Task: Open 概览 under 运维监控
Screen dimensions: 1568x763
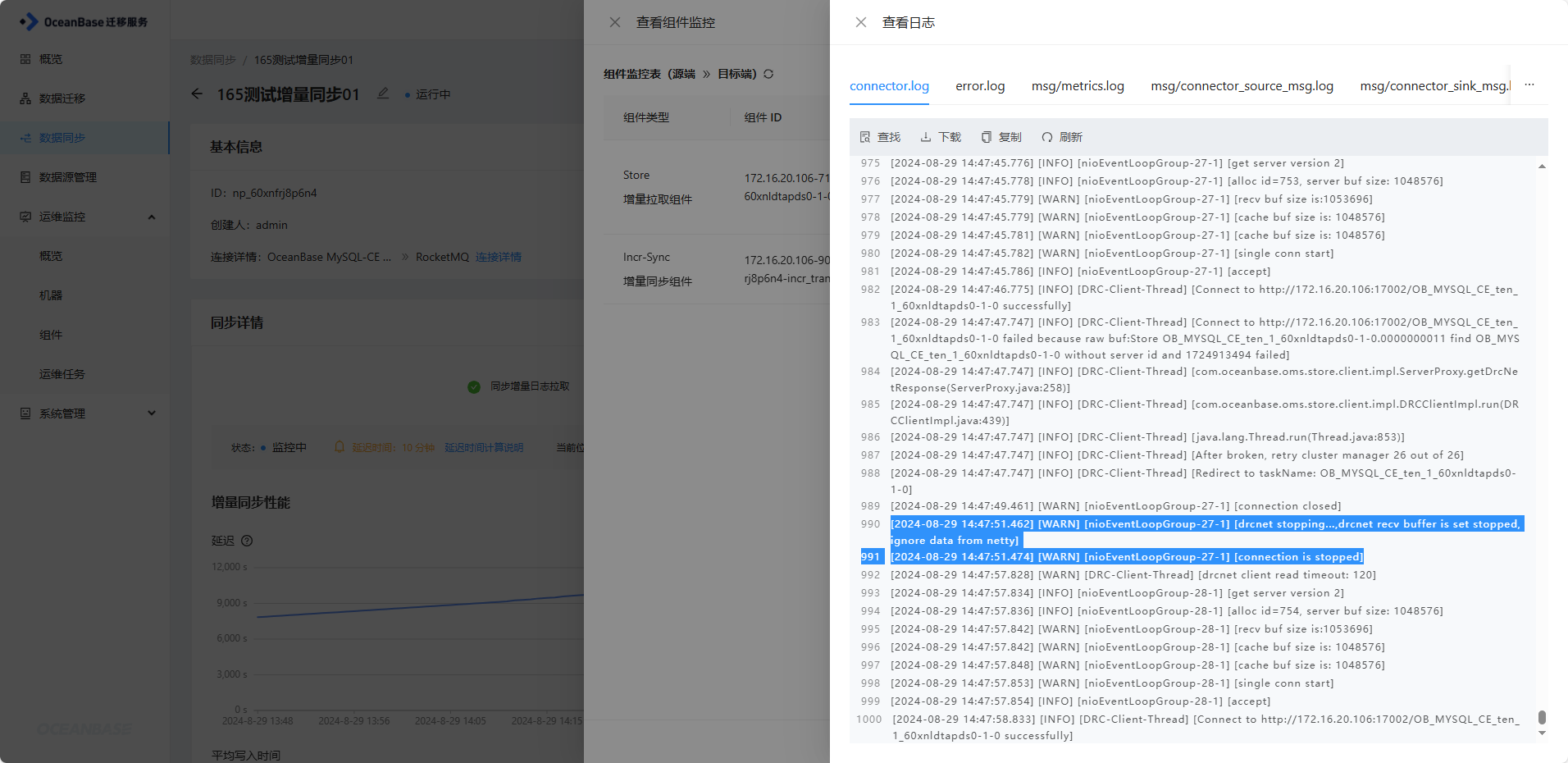Action: click(51, 256)
